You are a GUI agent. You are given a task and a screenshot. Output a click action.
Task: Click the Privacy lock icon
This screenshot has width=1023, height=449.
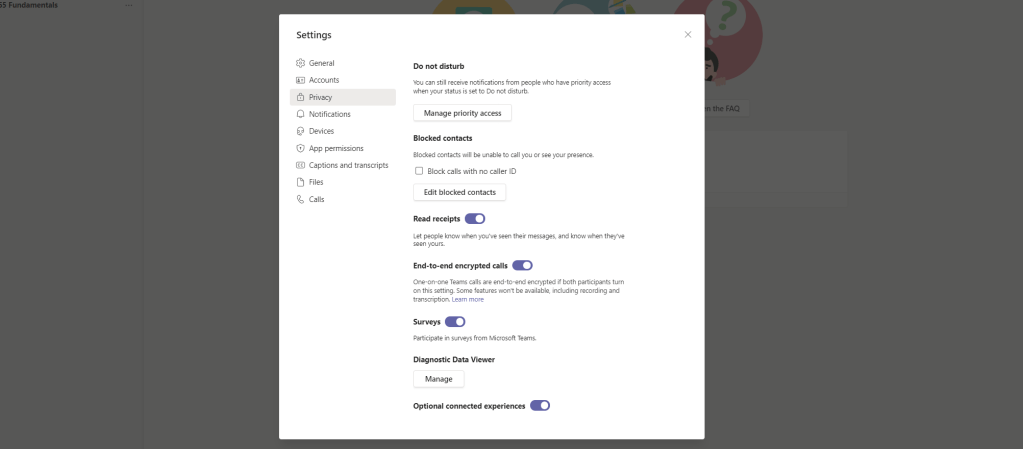tap(300, 97)
